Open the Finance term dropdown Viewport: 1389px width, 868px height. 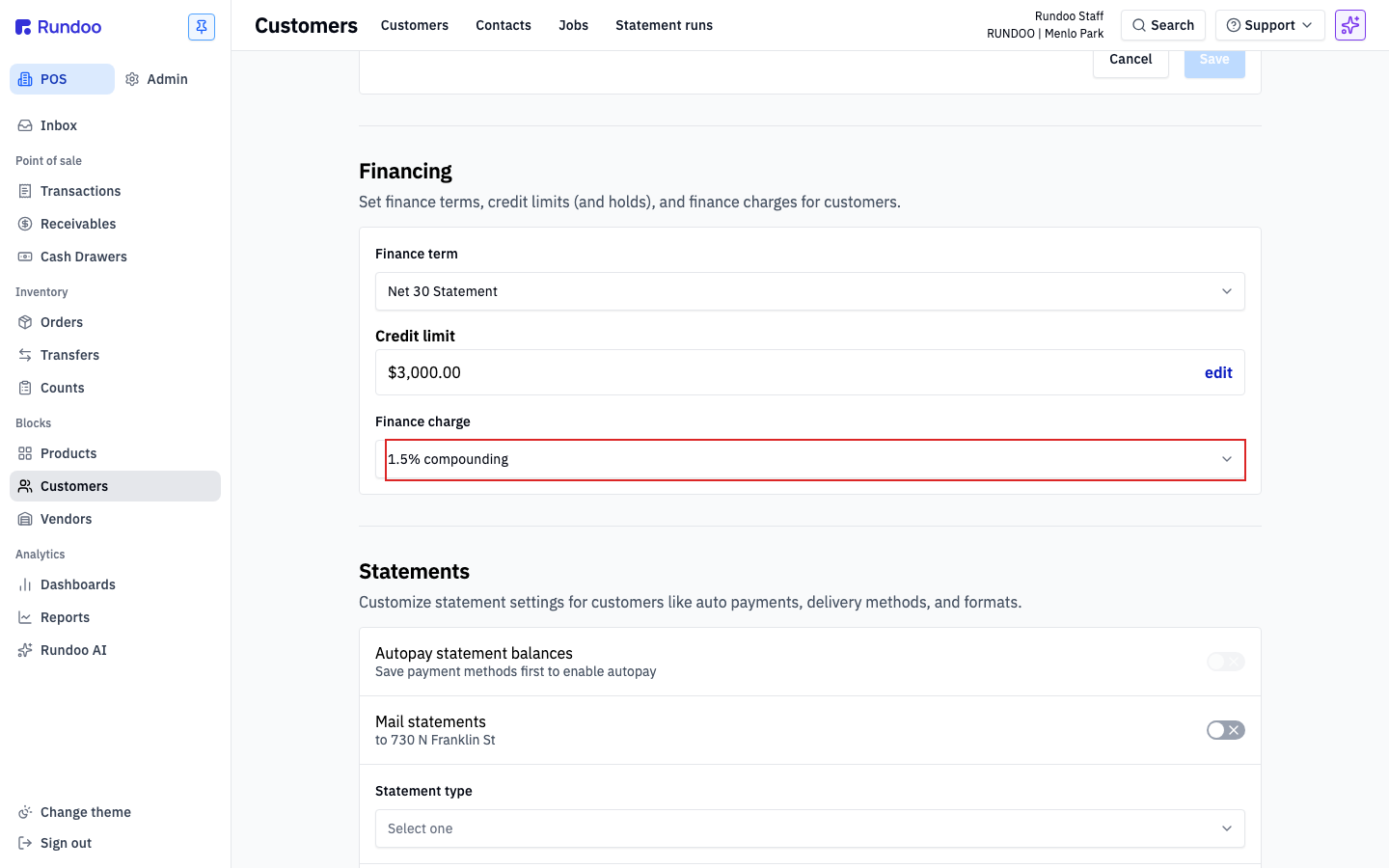click(x=810, y=291)
